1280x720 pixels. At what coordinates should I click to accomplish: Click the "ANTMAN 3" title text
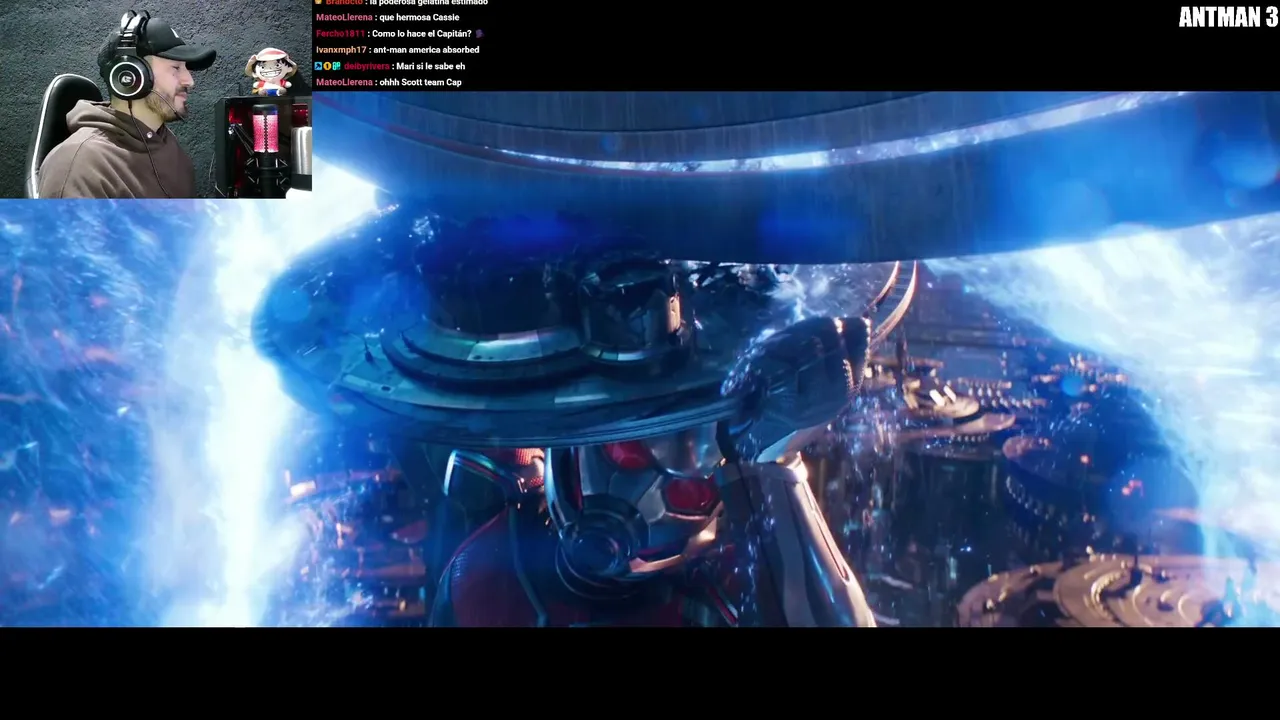pyautogui.click(x=1227, y=17)
